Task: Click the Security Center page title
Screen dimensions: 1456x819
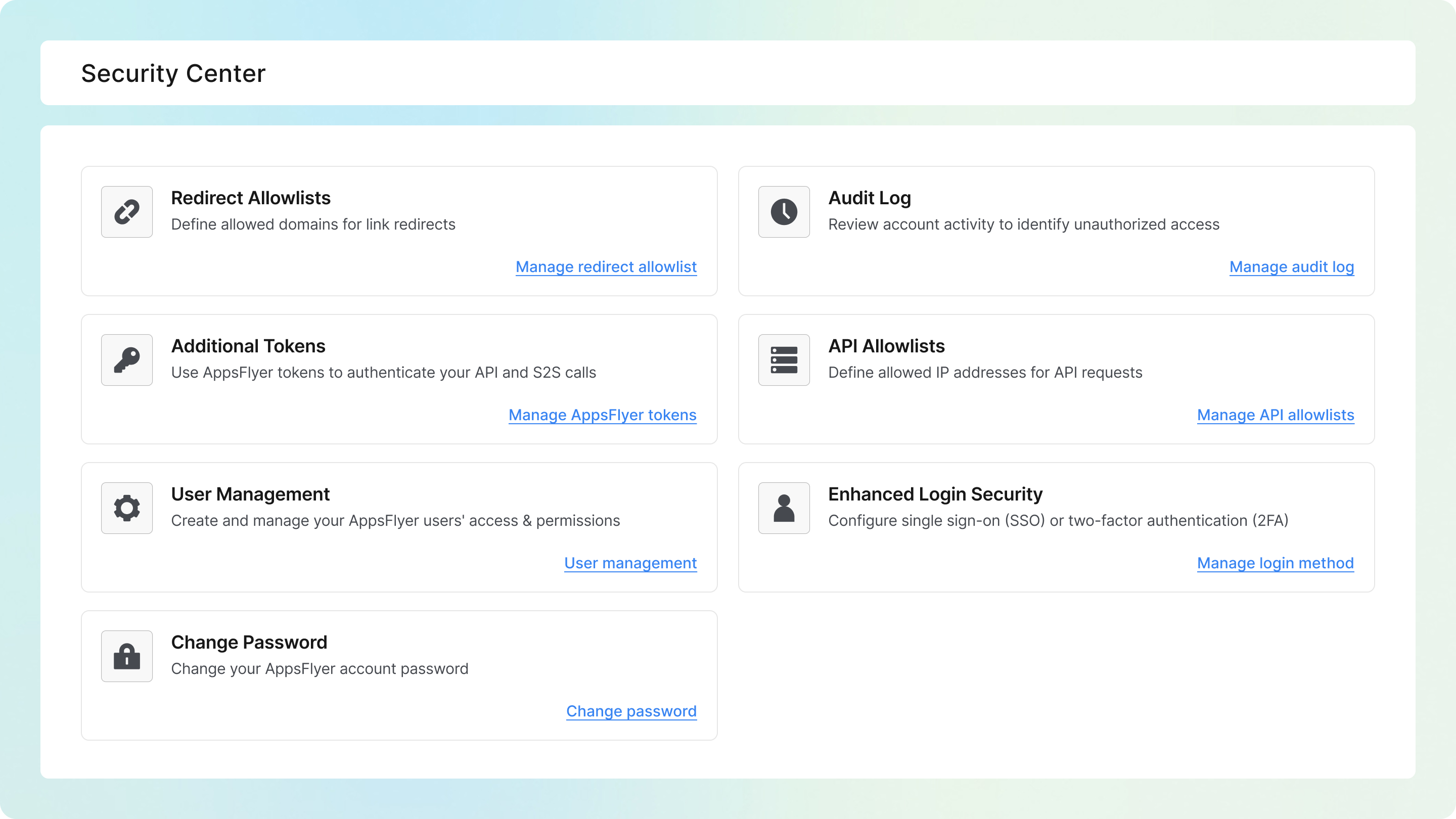Action: coord(173,72)
